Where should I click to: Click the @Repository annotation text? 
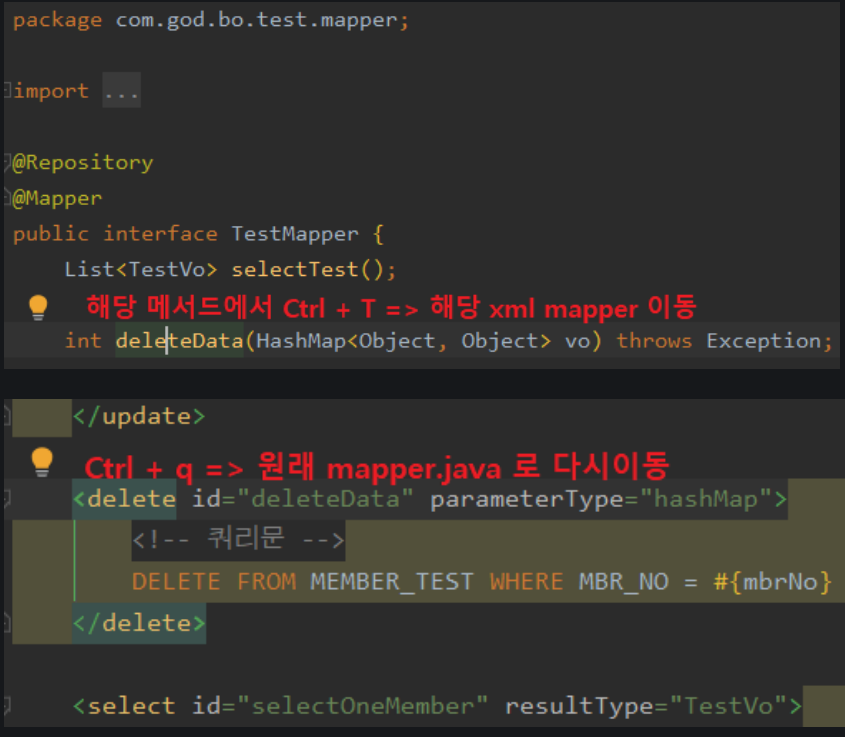click(83, 162)
